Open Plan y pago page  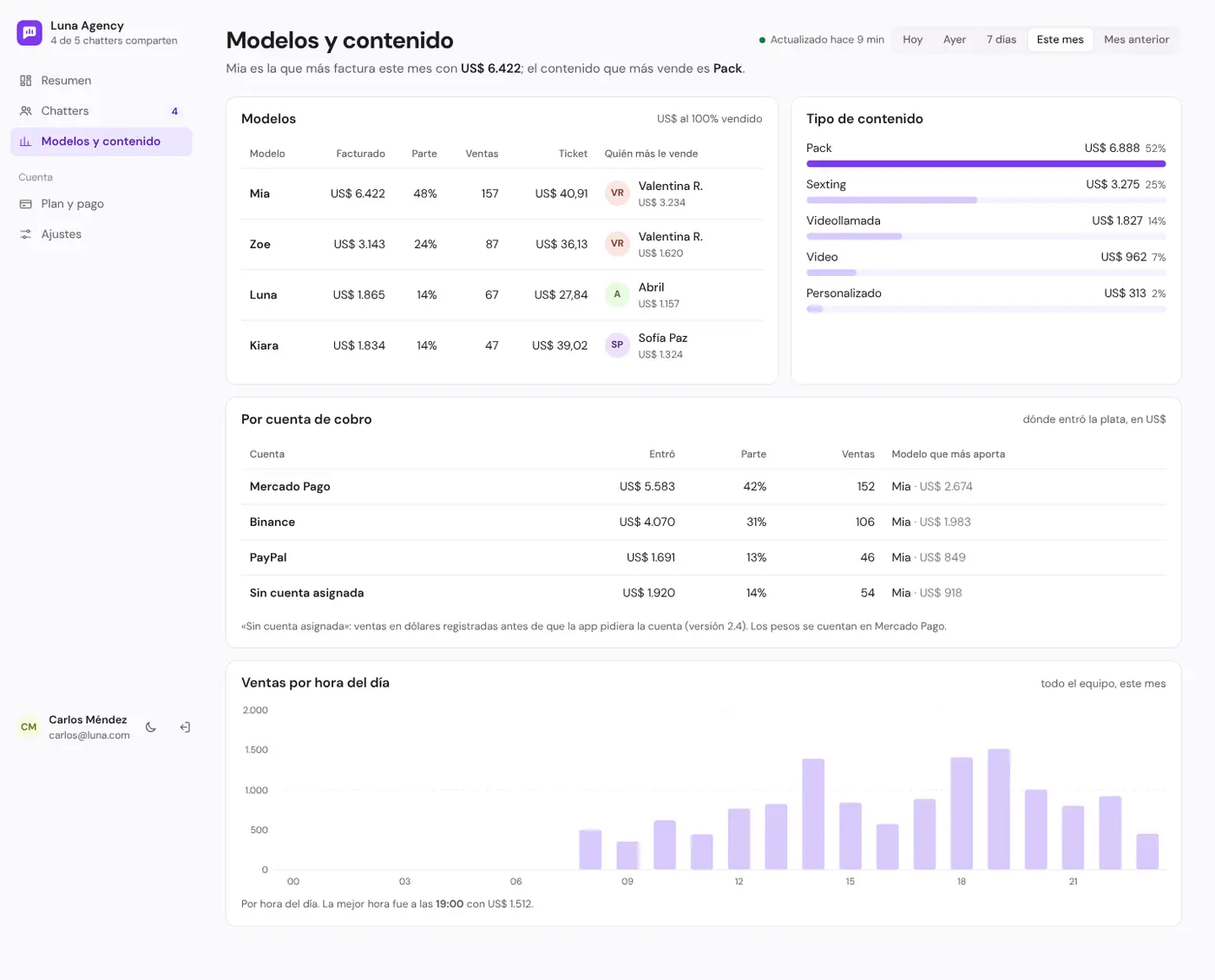102,204
